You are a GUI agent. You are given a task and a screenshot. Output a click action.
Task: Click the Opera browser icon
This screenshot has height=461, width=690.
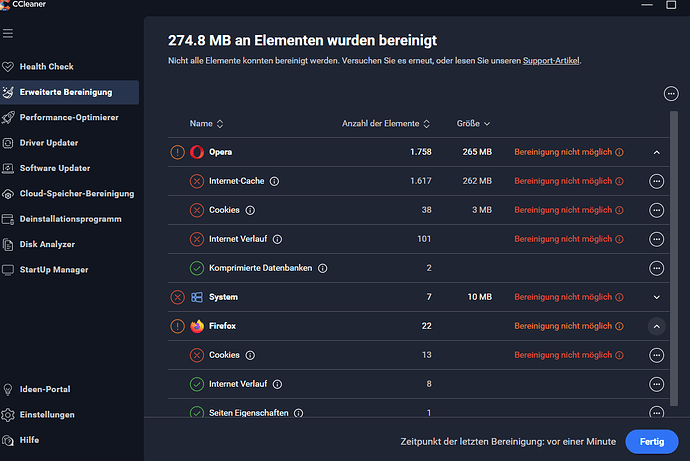click(197, 152)
